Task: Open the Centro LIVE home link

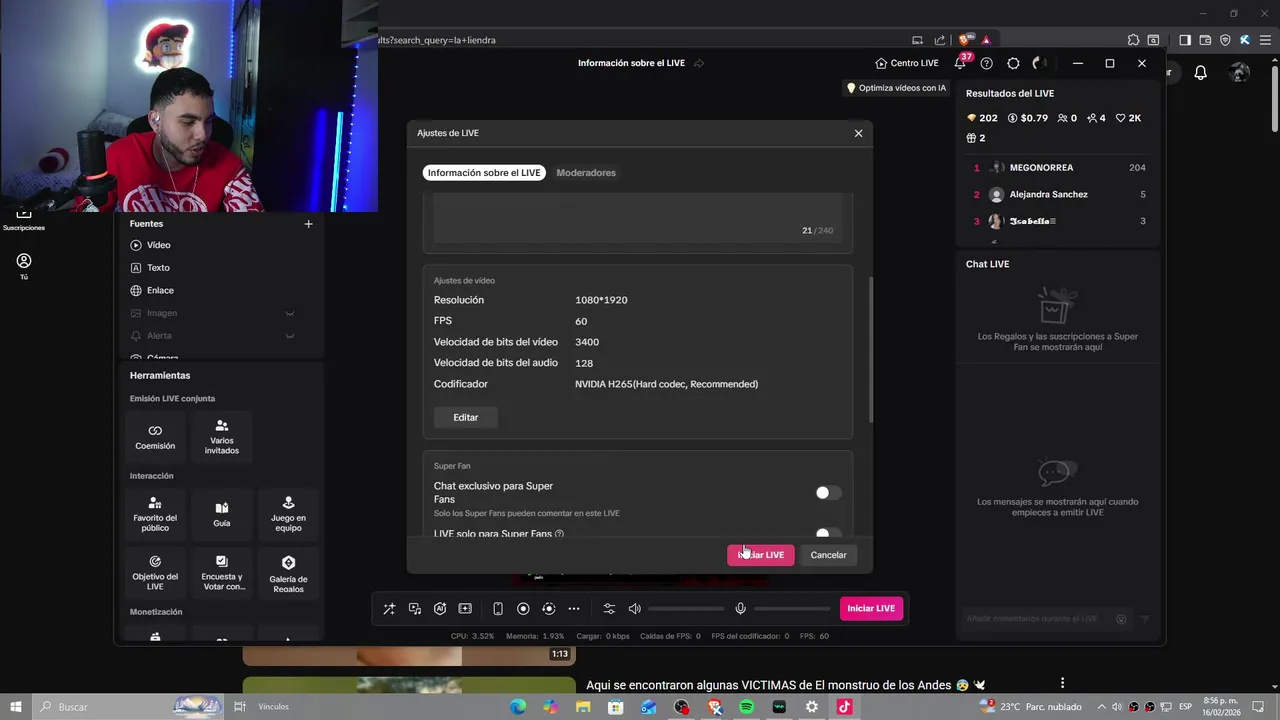Action: 907,63
